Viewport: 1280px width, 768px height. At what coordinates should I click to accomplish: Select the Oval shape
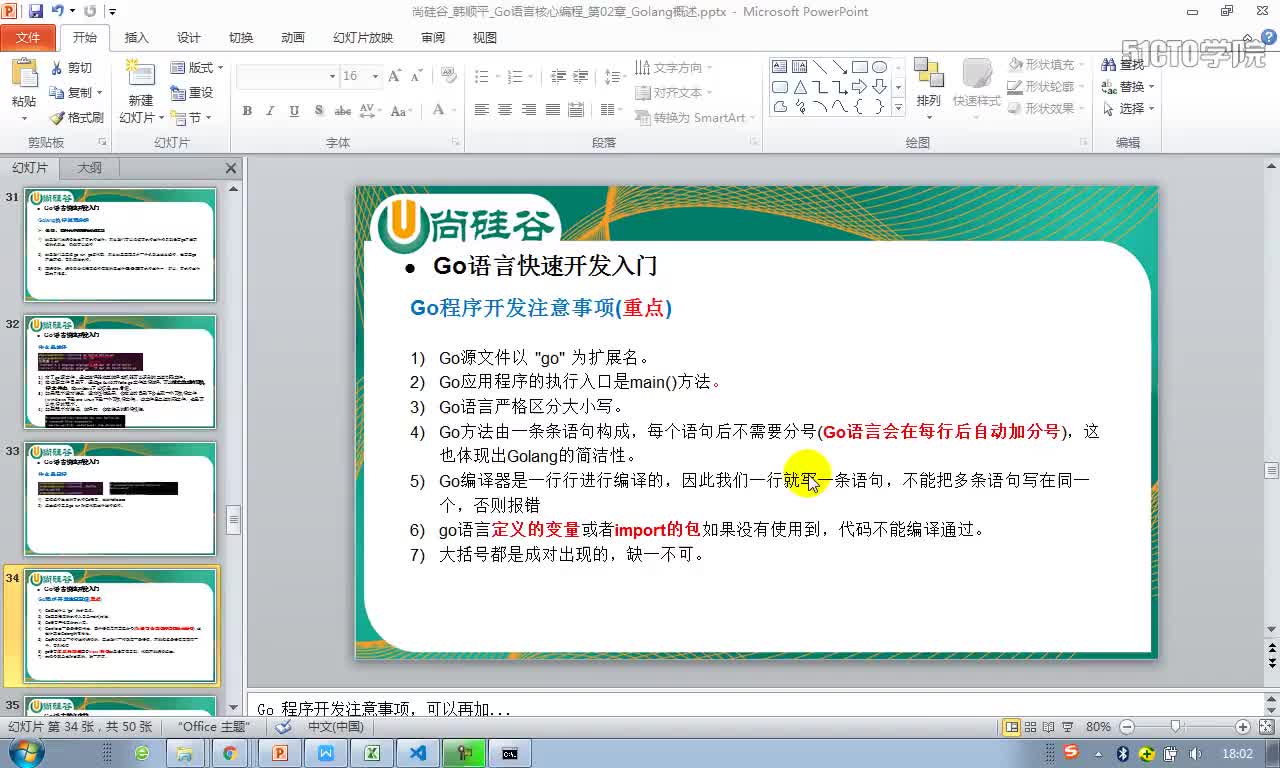point(880,67)
